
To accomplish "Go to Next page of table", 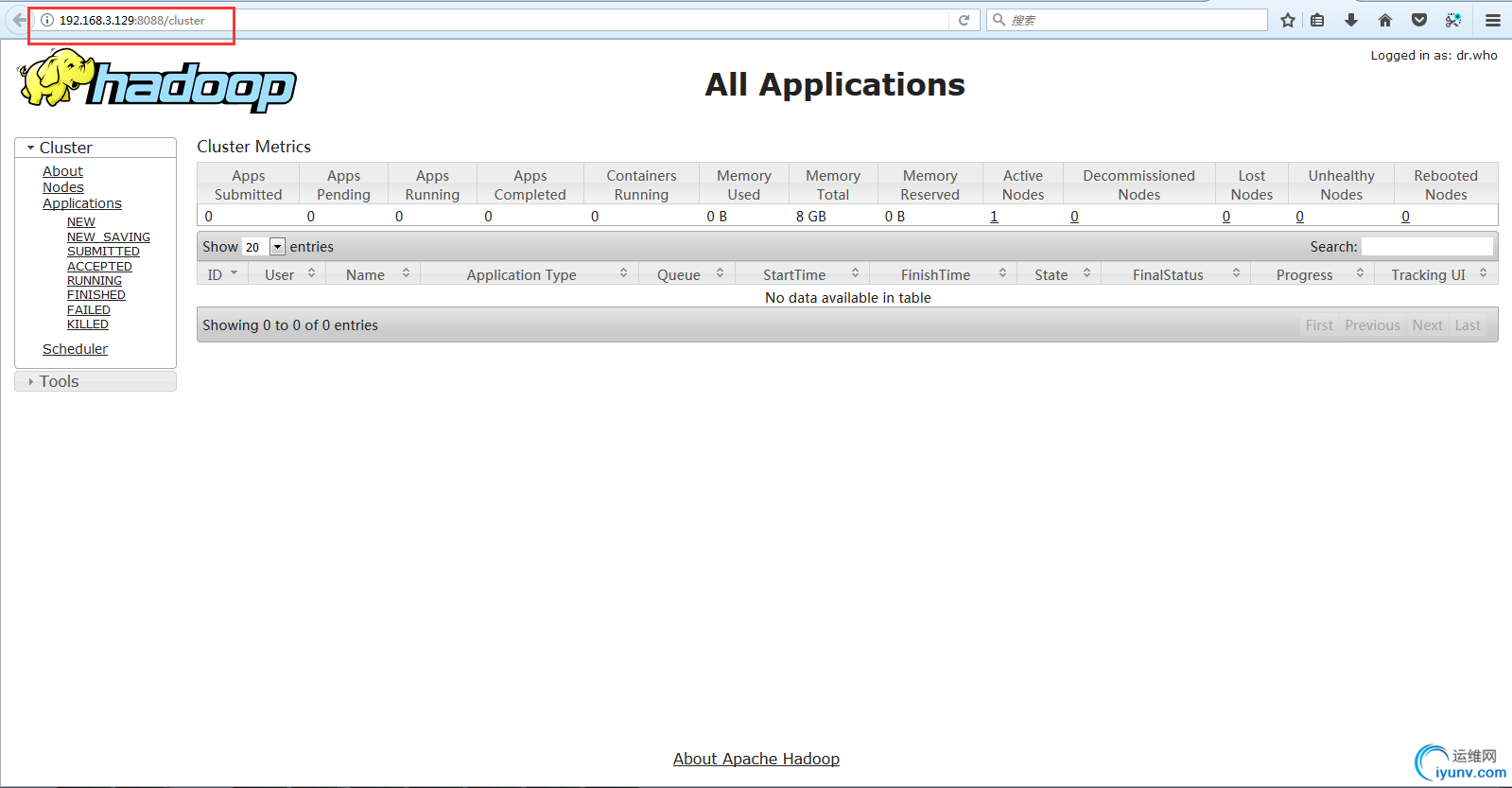I will point(1428,325).
